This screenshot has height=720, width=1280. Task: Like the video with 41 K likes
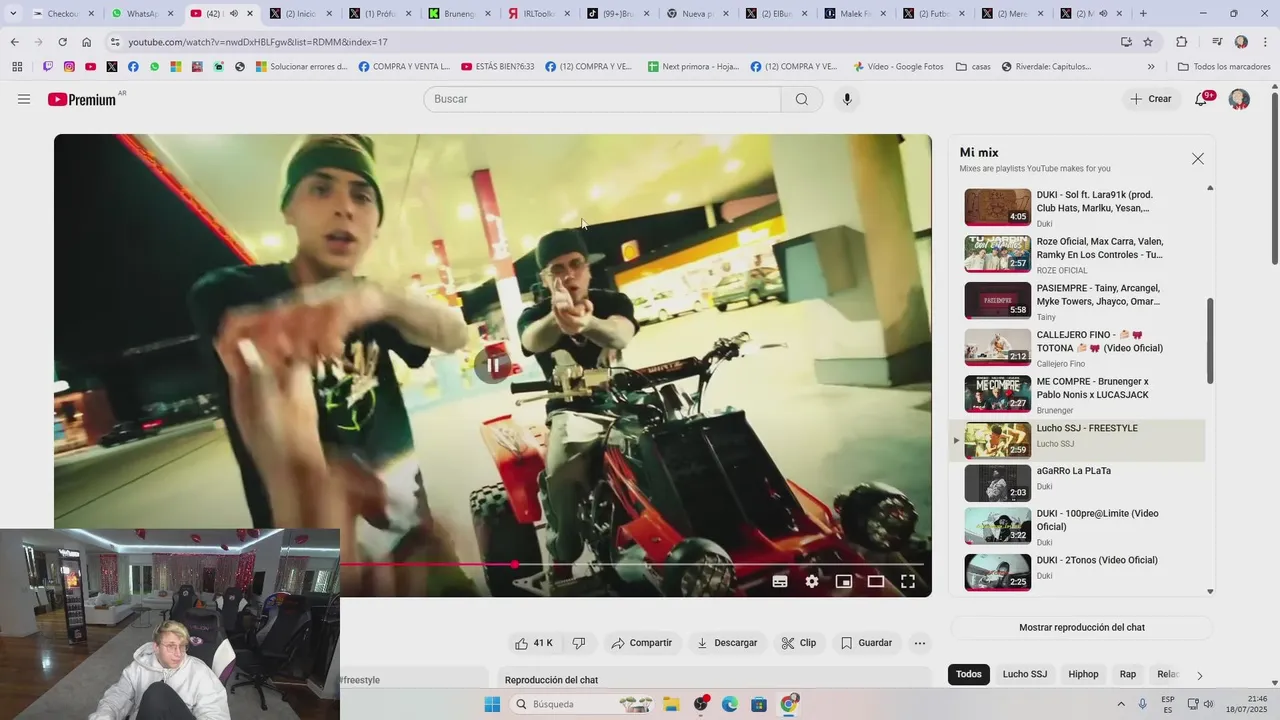click(533, 643)
